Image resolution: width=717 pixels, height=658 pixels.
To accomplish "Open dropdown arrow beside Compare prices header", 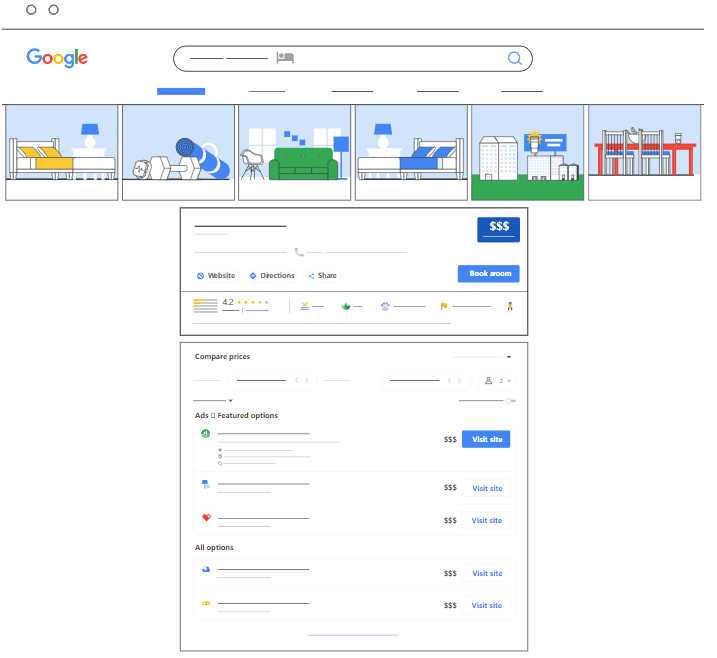I will 509,357.
